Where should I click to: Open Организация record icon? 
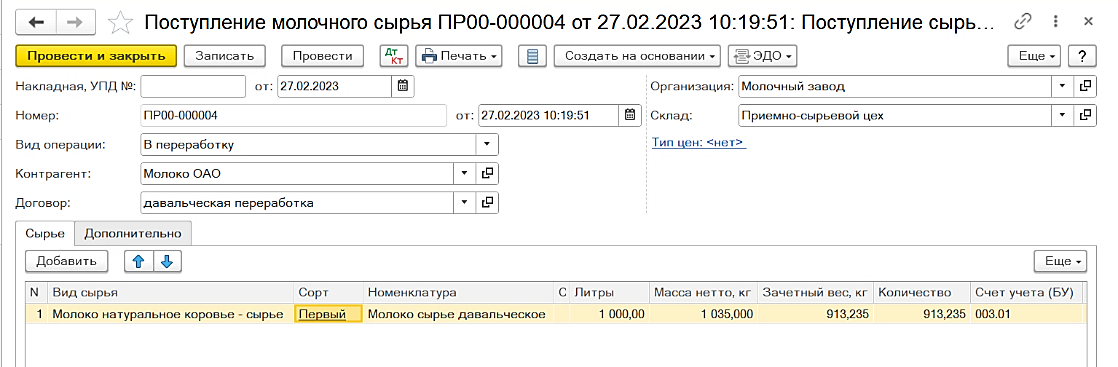click(1085, 86)
